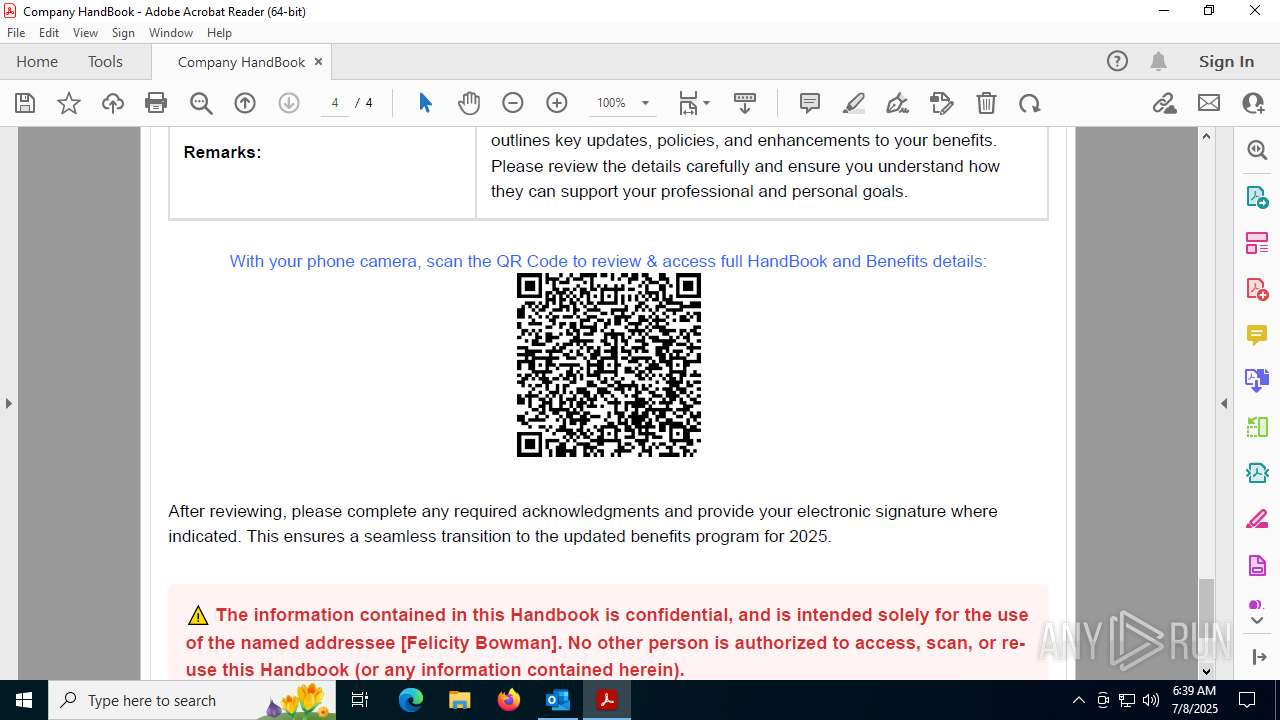Open the Export PDF tool in the right pane

coord(1257,196)
